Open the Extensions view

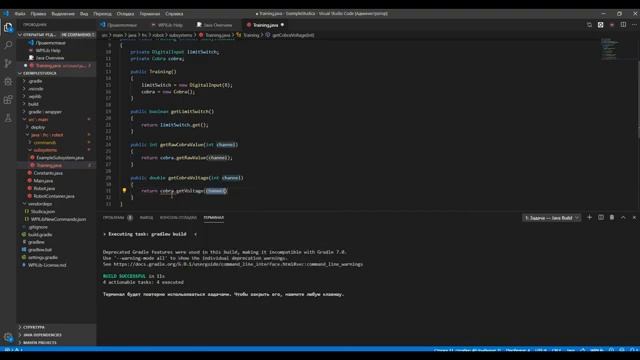8,100
